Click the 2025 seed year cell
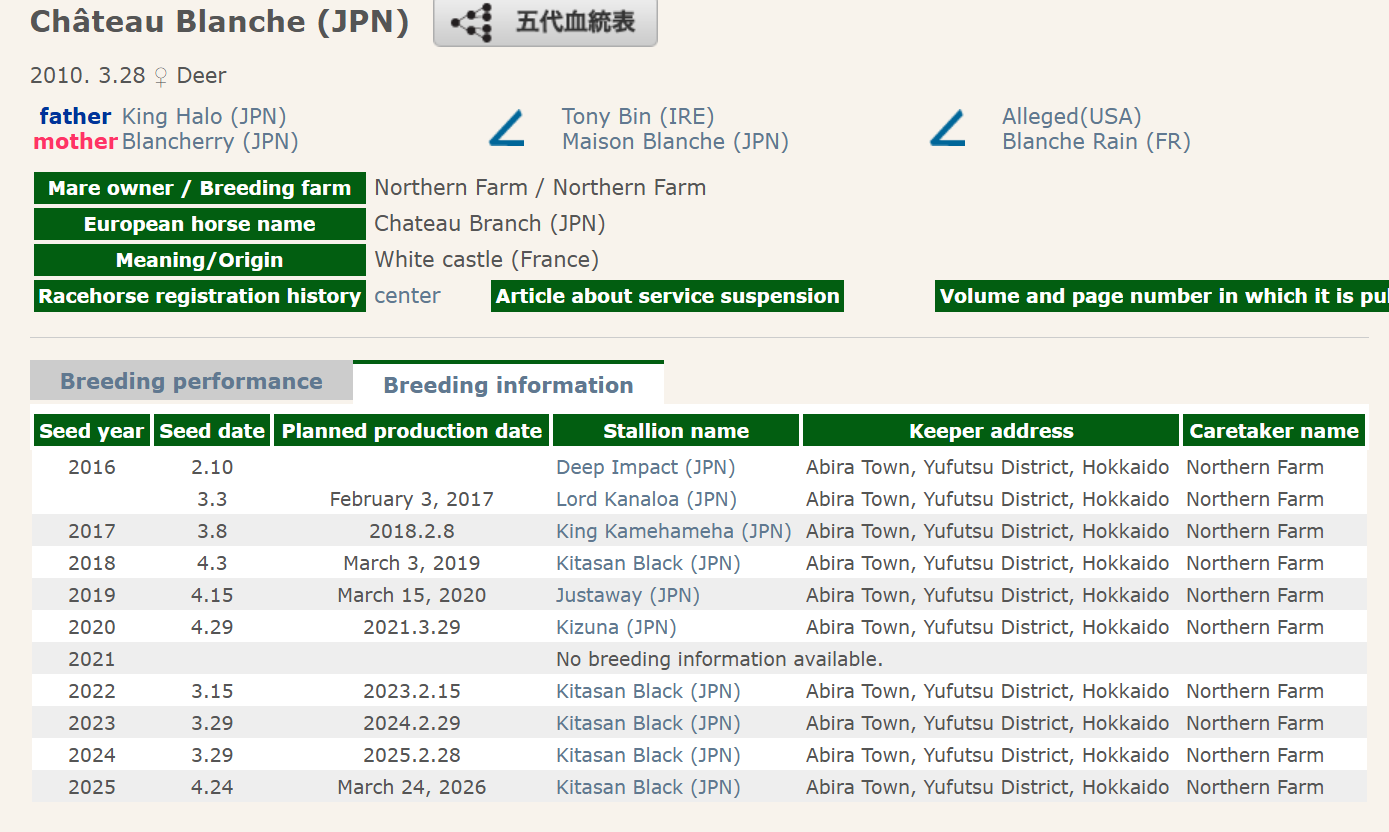This screenshot has width=1389, height=832. (92, 787)
